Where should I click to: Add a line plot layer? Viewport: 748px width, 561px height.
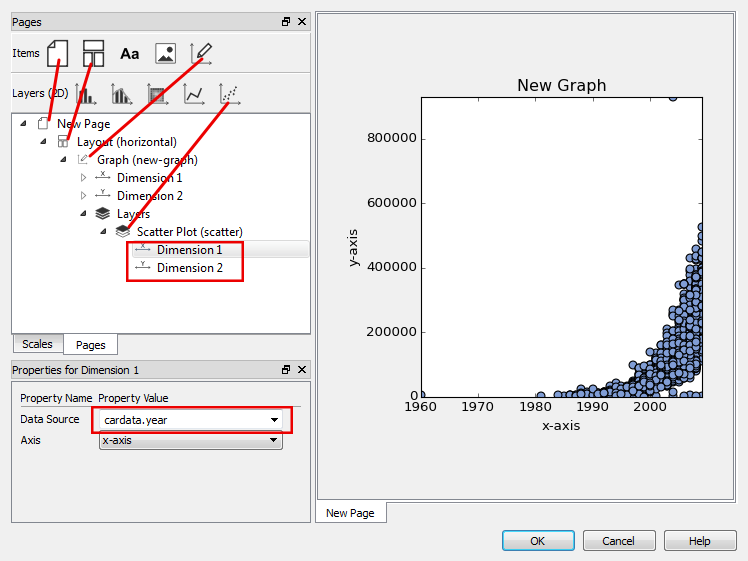(x=194, y=94)
